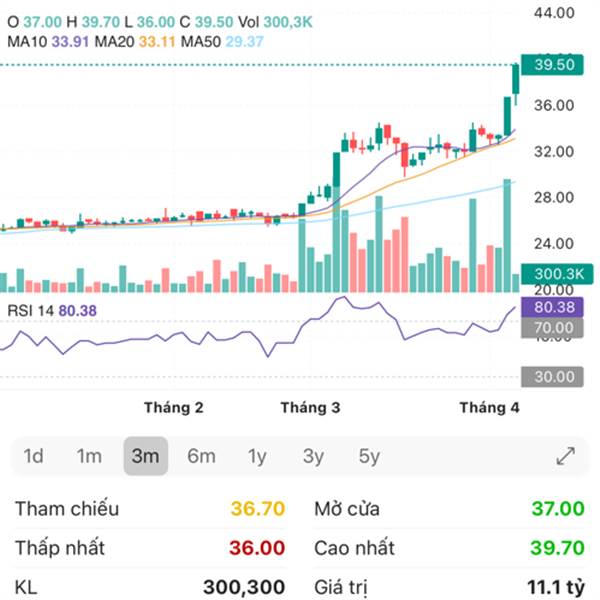Screen dimensions: 600x600
Task: Click the 30.00 RSI oversold level label
Action: click(553, 377)
